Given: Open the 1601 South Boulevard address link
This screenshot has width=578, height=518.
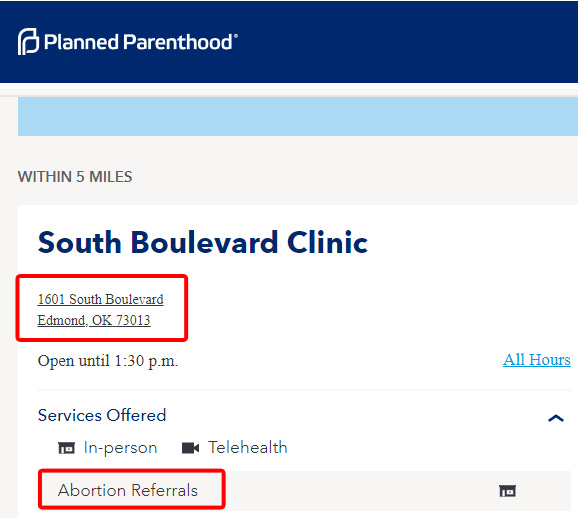Looking at the screenshot, I should pos(100,299).
